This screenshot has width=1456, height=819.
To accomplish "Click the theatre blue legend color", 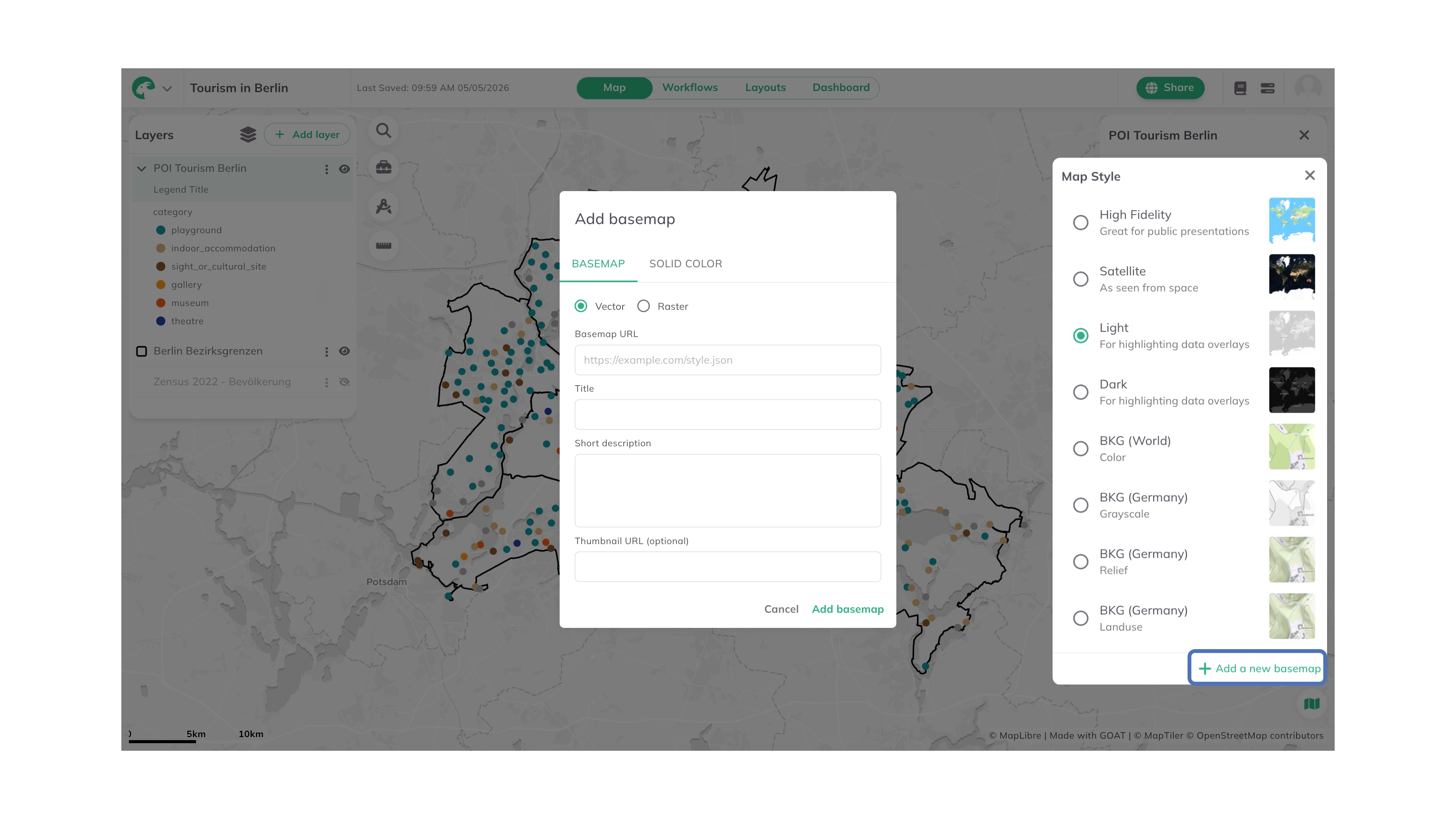I will pos(160,321).
